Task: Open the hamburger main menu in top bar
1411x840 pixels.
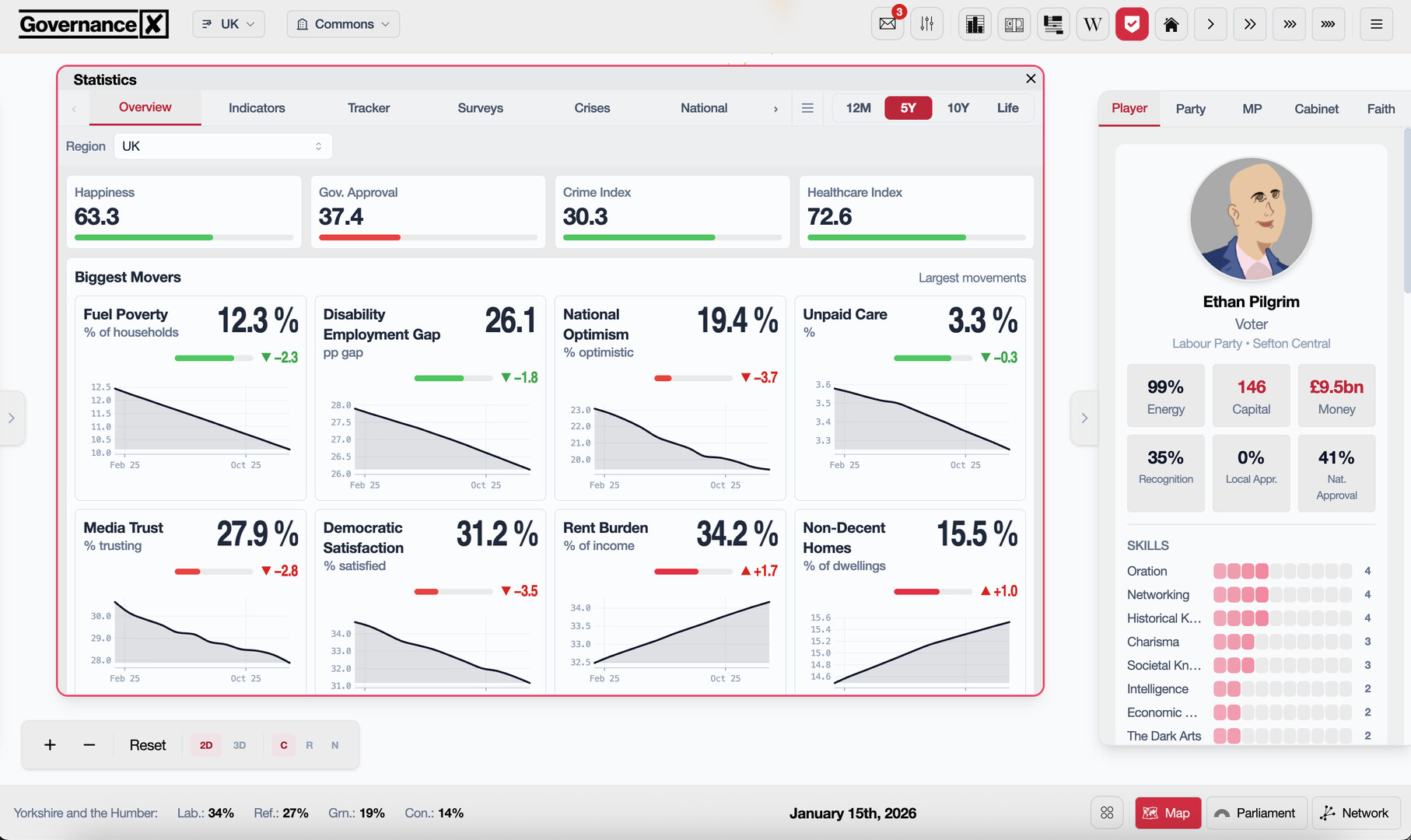Action: click(1376, 24)
